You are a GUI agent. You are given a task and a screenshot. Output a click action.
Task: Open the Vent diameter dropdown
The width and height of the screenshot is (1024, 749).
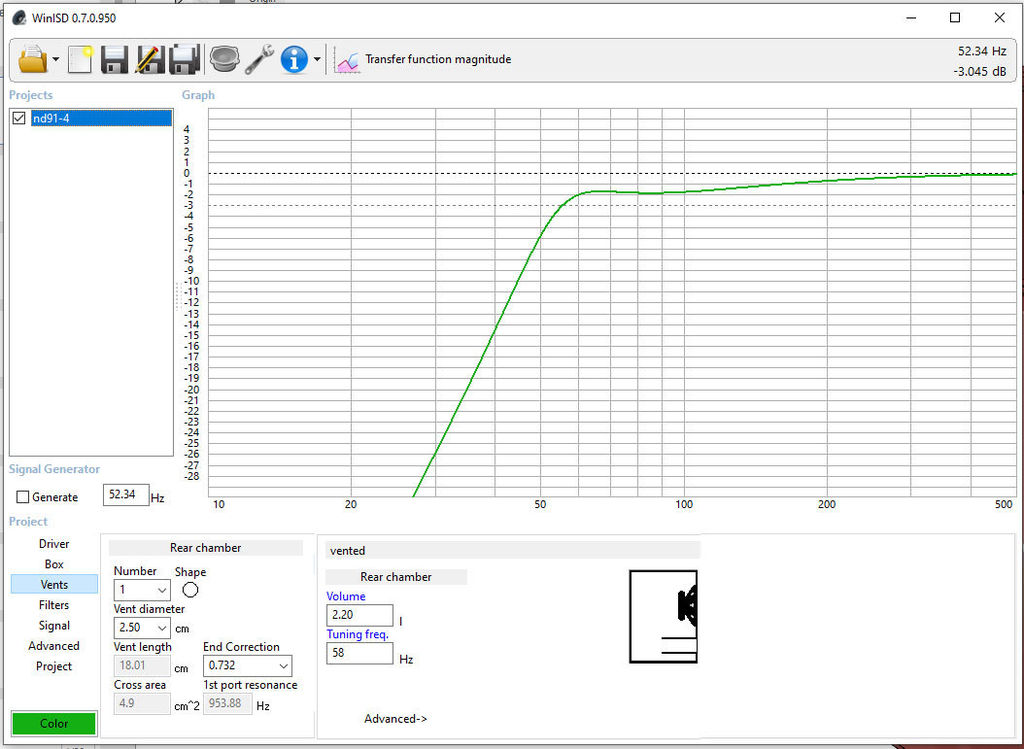(x=142, y=628)
